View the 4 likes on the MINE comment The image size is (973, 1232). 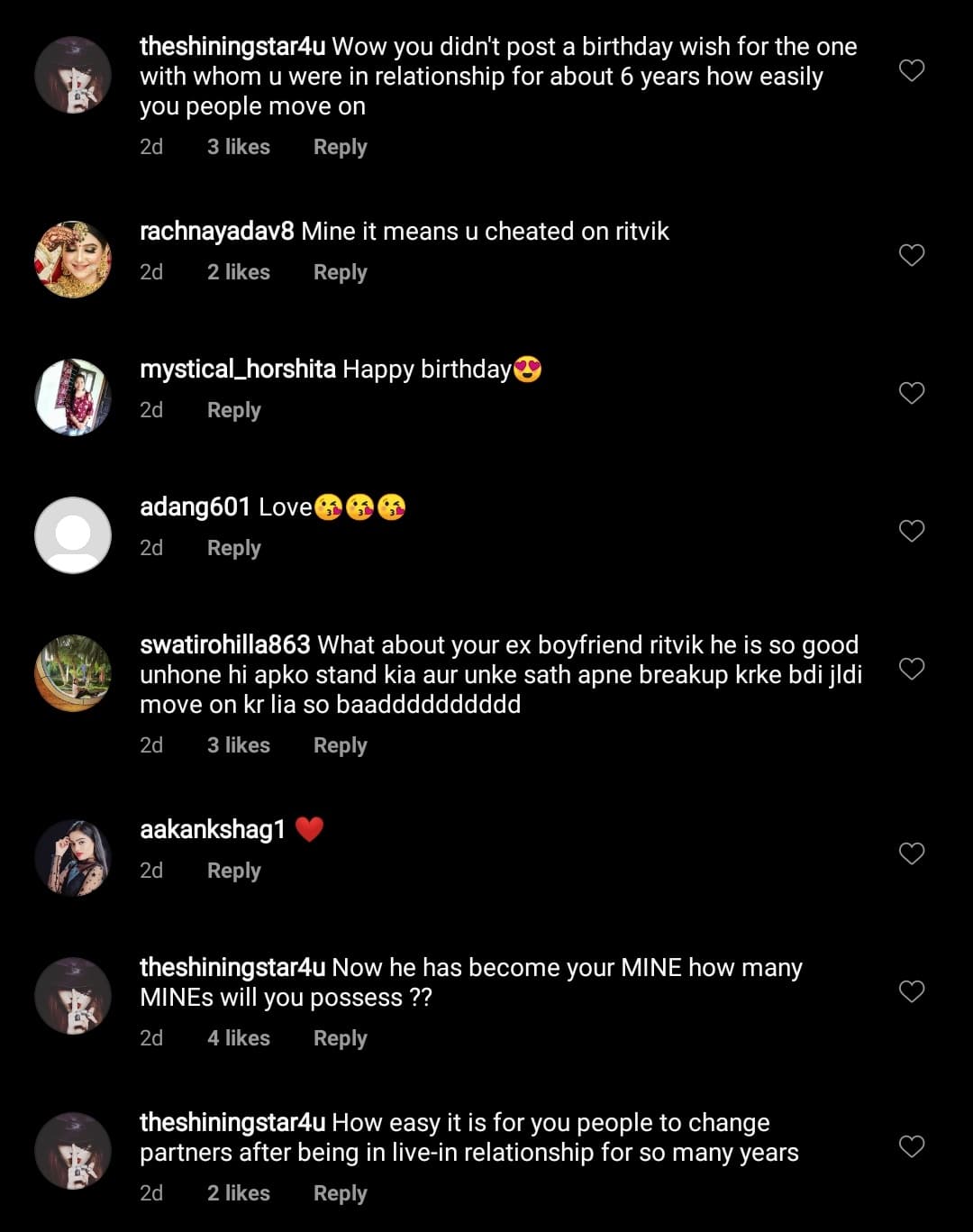click(238, 1038)
